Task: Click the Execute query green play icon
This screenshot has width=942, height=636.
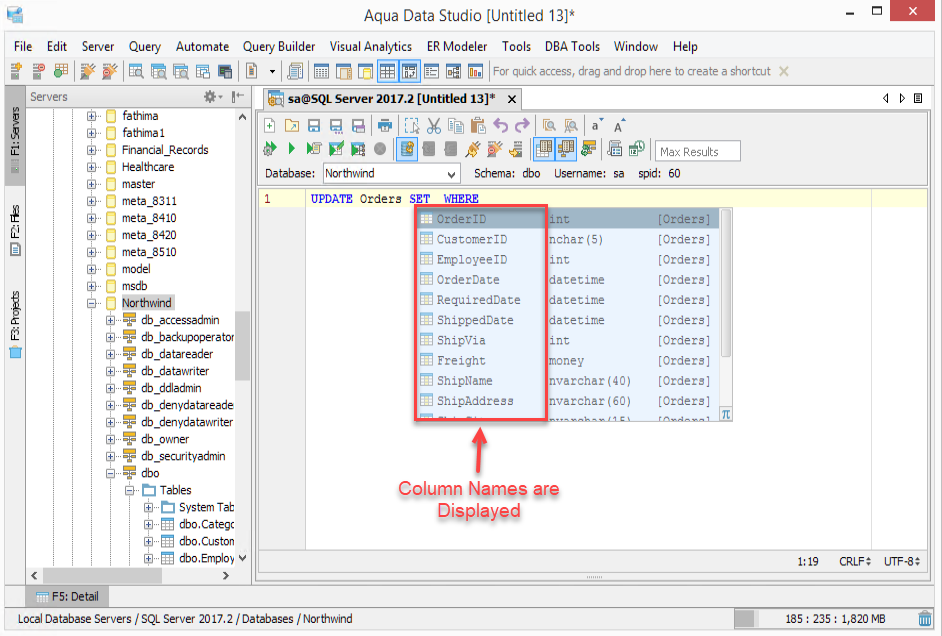Action: [291, 148]
